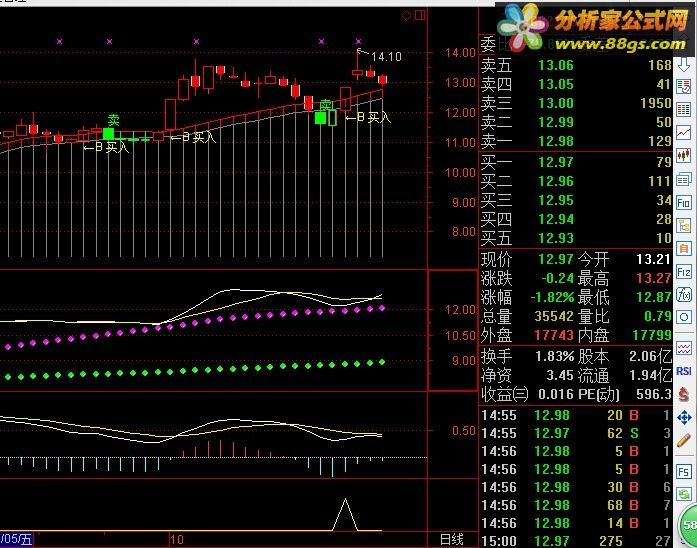697x548 pixels.
Task: Select the RSI indicator icon
Action: pyautogui.click(x=684, y=371)
